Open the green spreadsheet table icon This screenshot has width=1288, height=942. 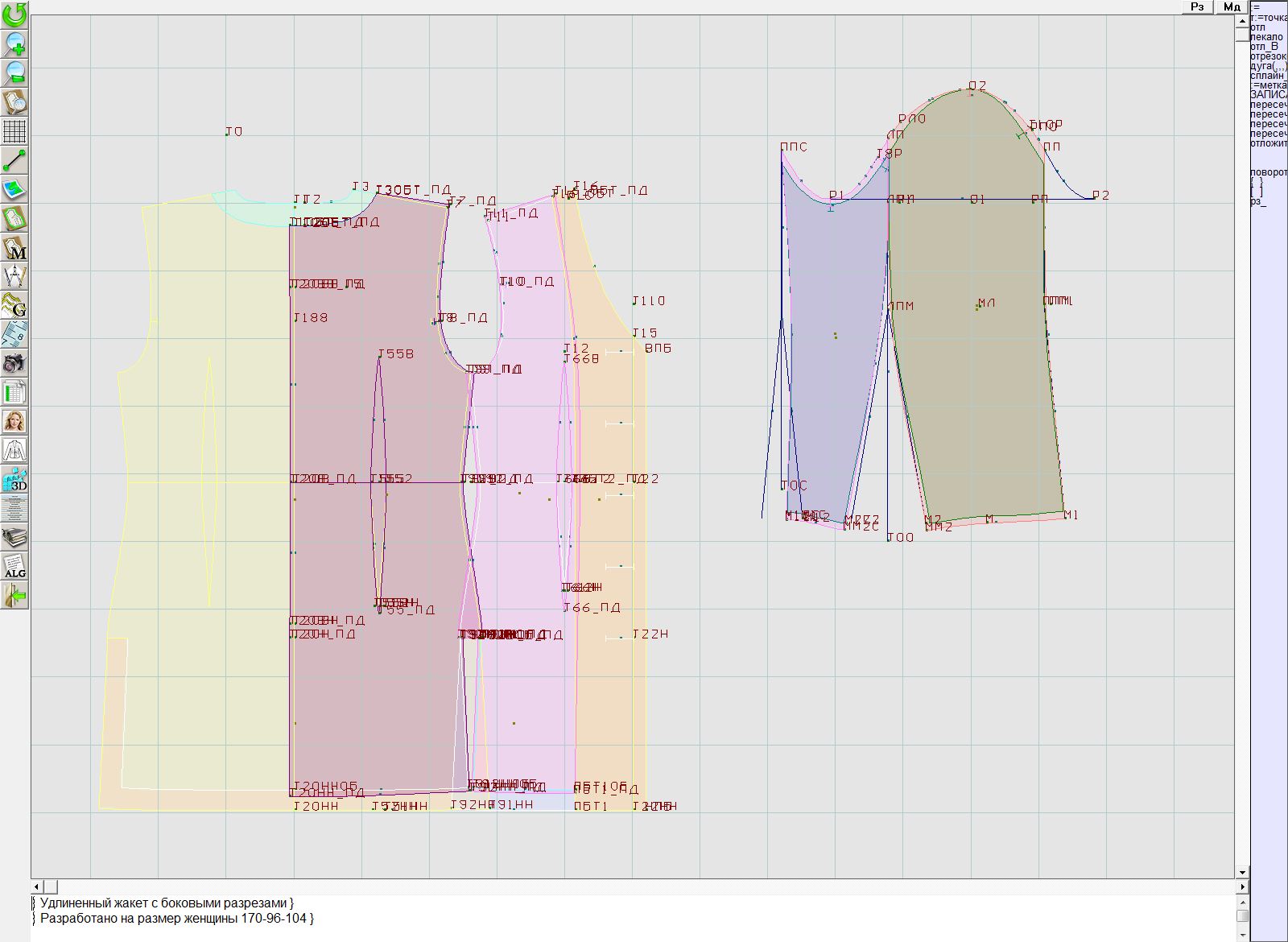click(14, 393)
